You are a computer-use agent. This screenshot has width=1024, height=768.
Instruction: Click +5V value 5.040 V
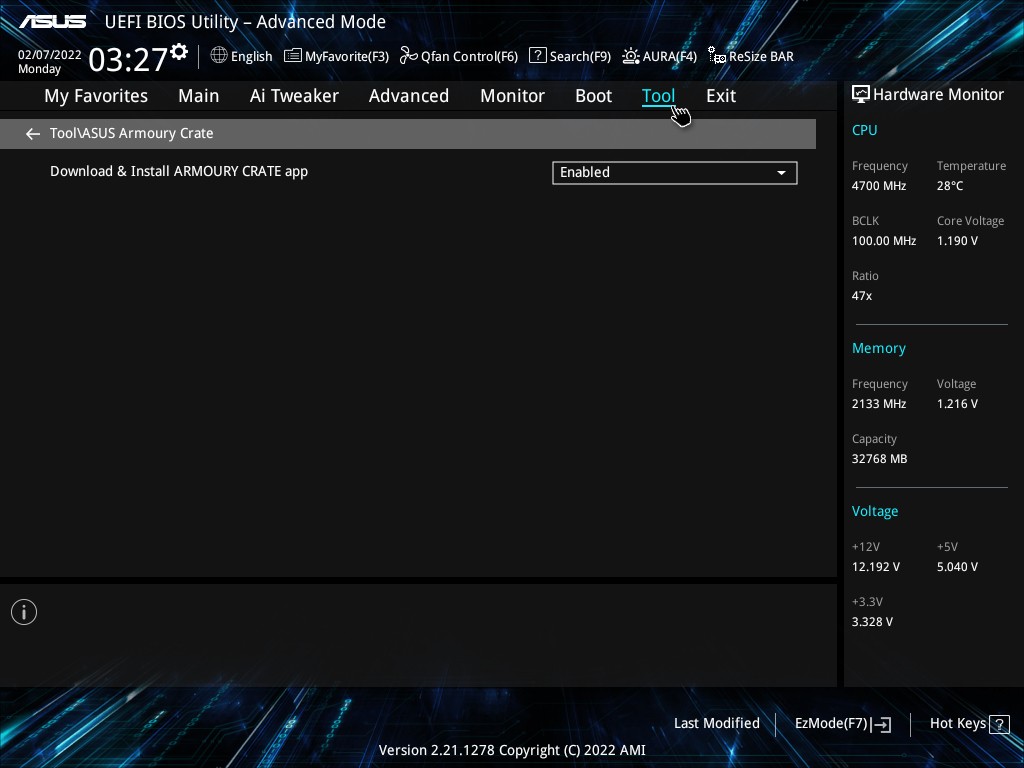pyautogui.click(x=957, y=567)
